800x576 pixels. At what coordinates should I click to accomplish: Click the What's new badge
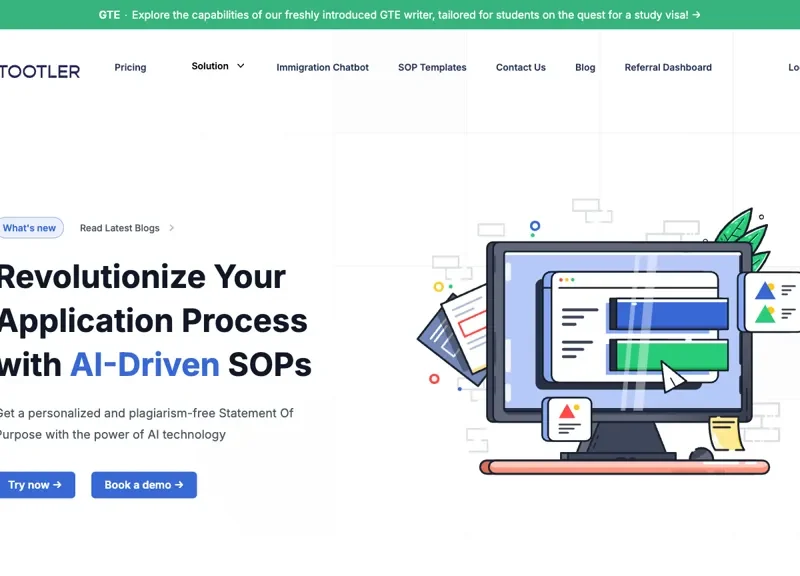[30, 228]
